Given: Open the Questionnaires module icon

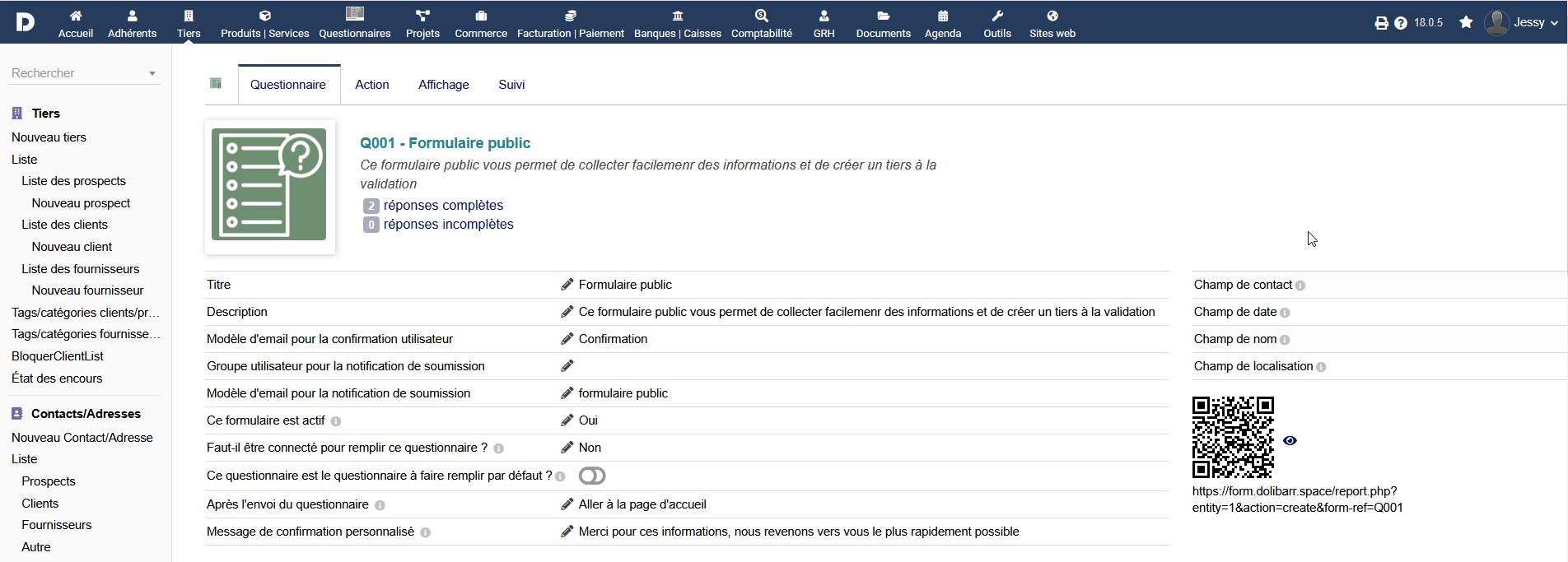Looking at the screenshot, I should click(355, 14).
